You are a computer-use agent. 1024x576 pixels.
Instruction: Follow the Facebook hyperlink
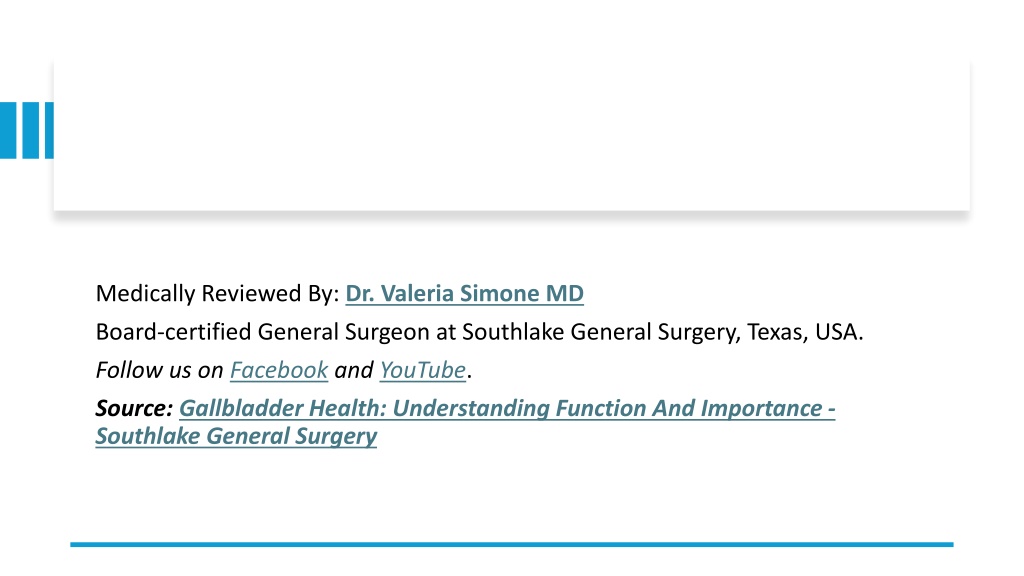point(279,370)
